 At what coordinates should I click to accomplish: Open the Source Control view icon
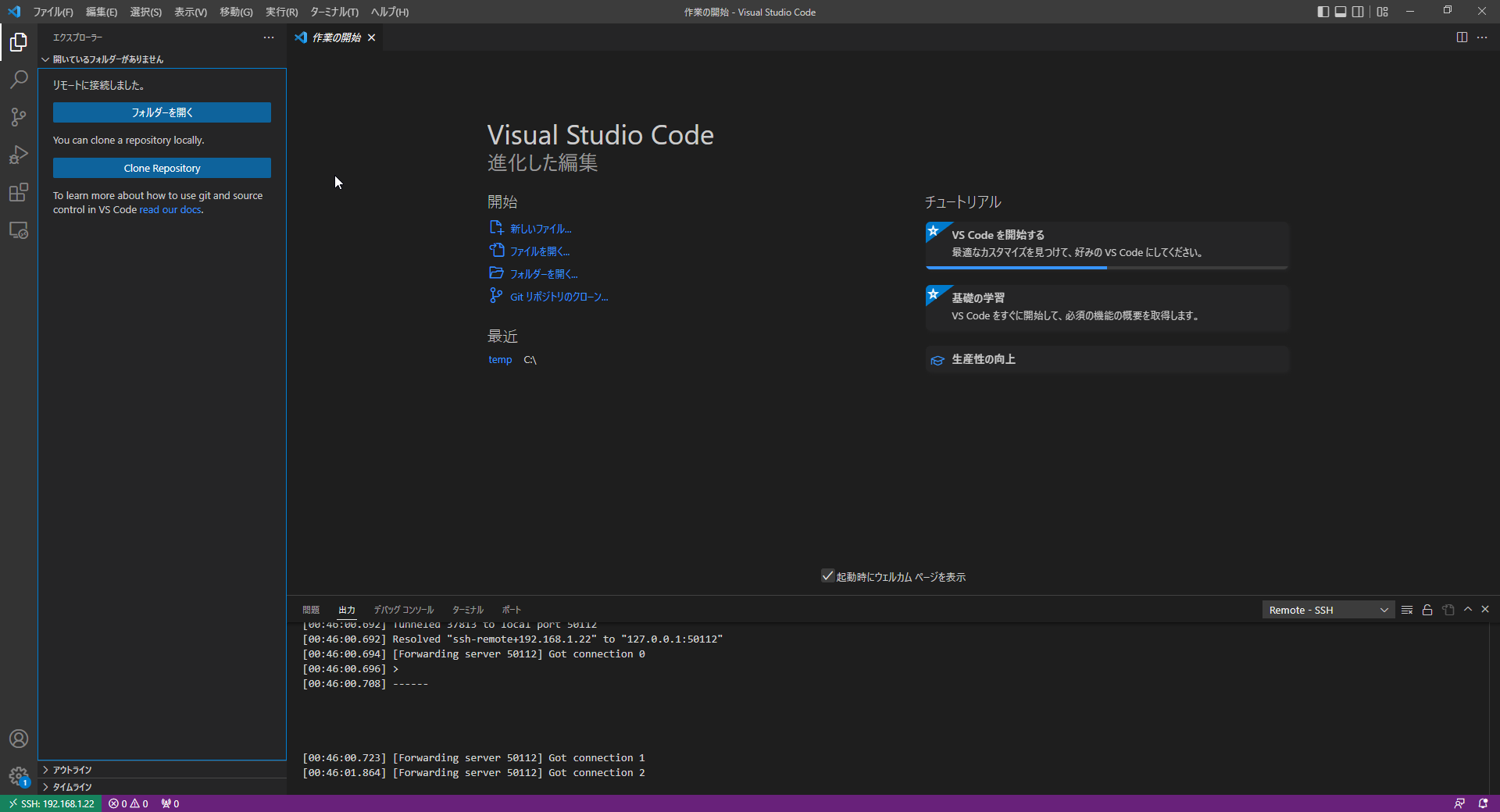[x=19, y=117]
